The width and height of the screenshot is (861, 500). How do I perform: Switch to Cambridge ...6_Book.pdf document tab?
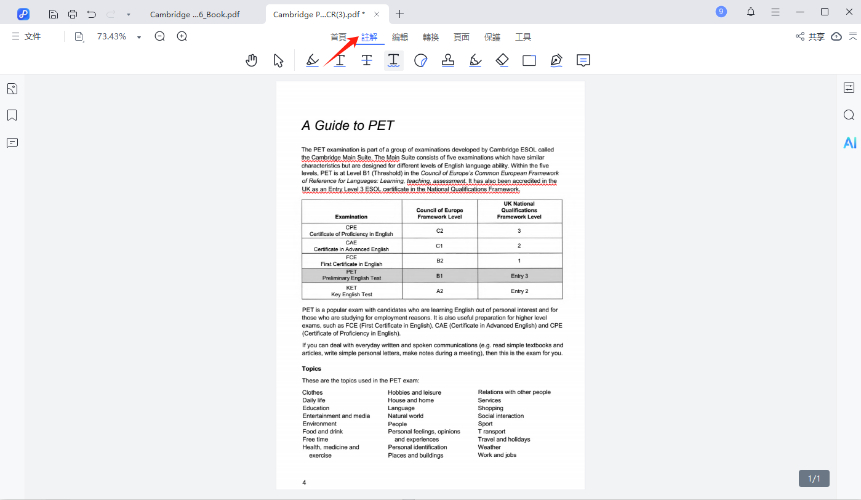(x=195, y=14)
